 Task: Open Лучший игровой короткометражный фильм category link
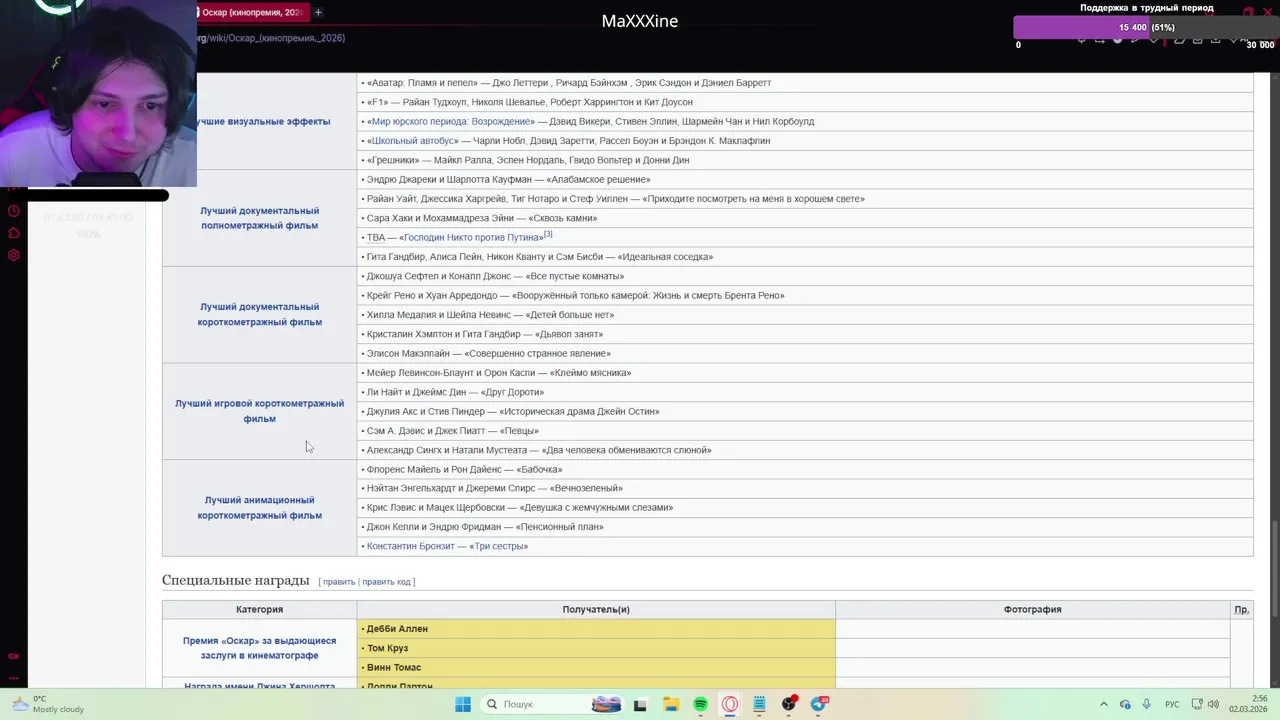tap(259, 411)
